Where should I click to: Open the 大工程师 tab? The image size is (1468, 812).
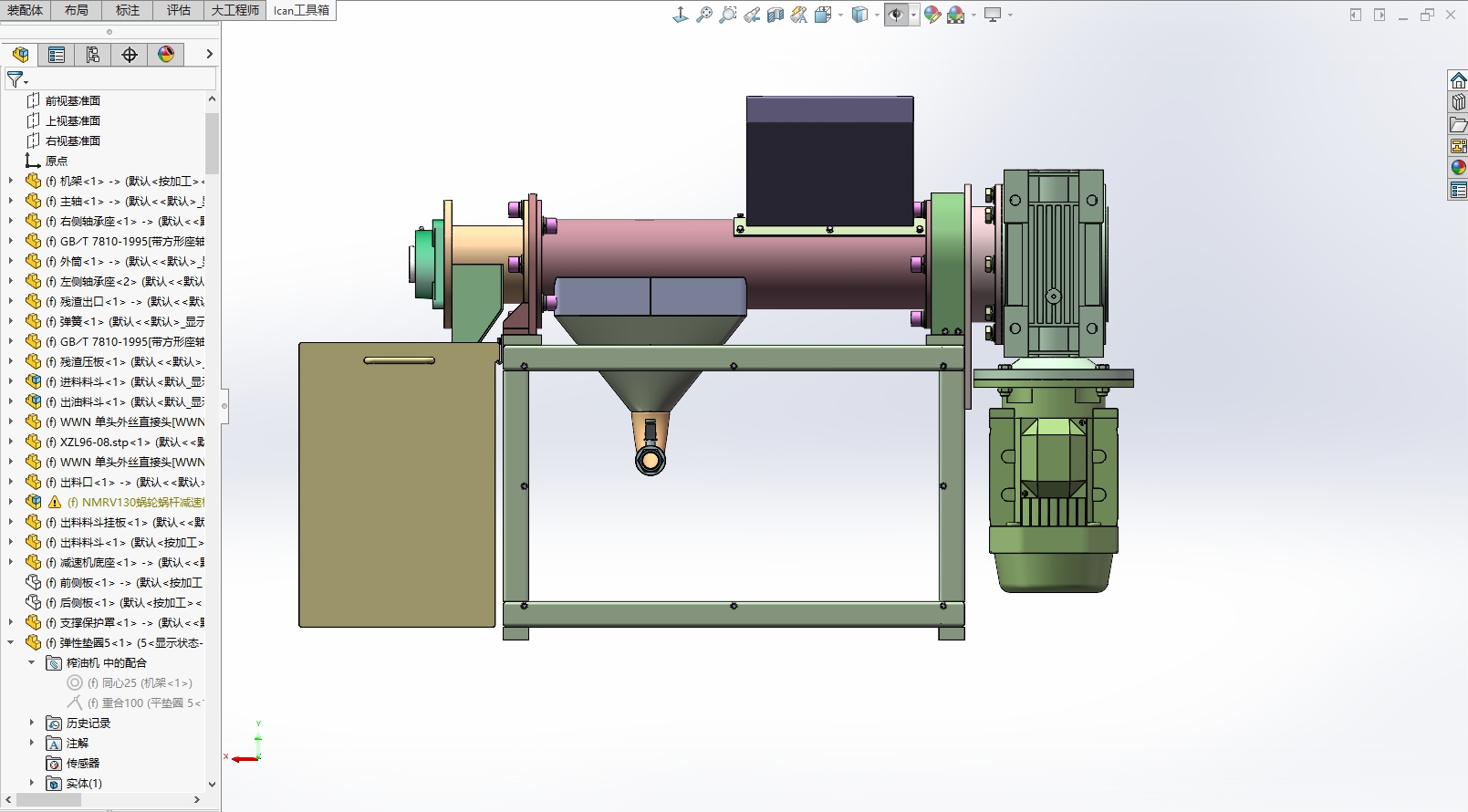pos(235,10)
